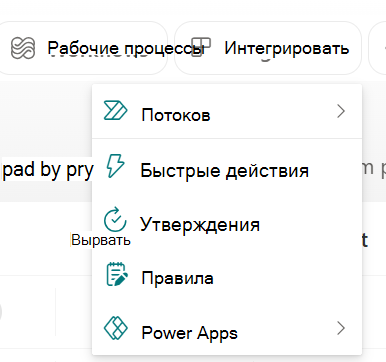Open the Интегрировать menu button
Image resolution: width=386 pixels, height=362 pixels.
click(268, 48)
